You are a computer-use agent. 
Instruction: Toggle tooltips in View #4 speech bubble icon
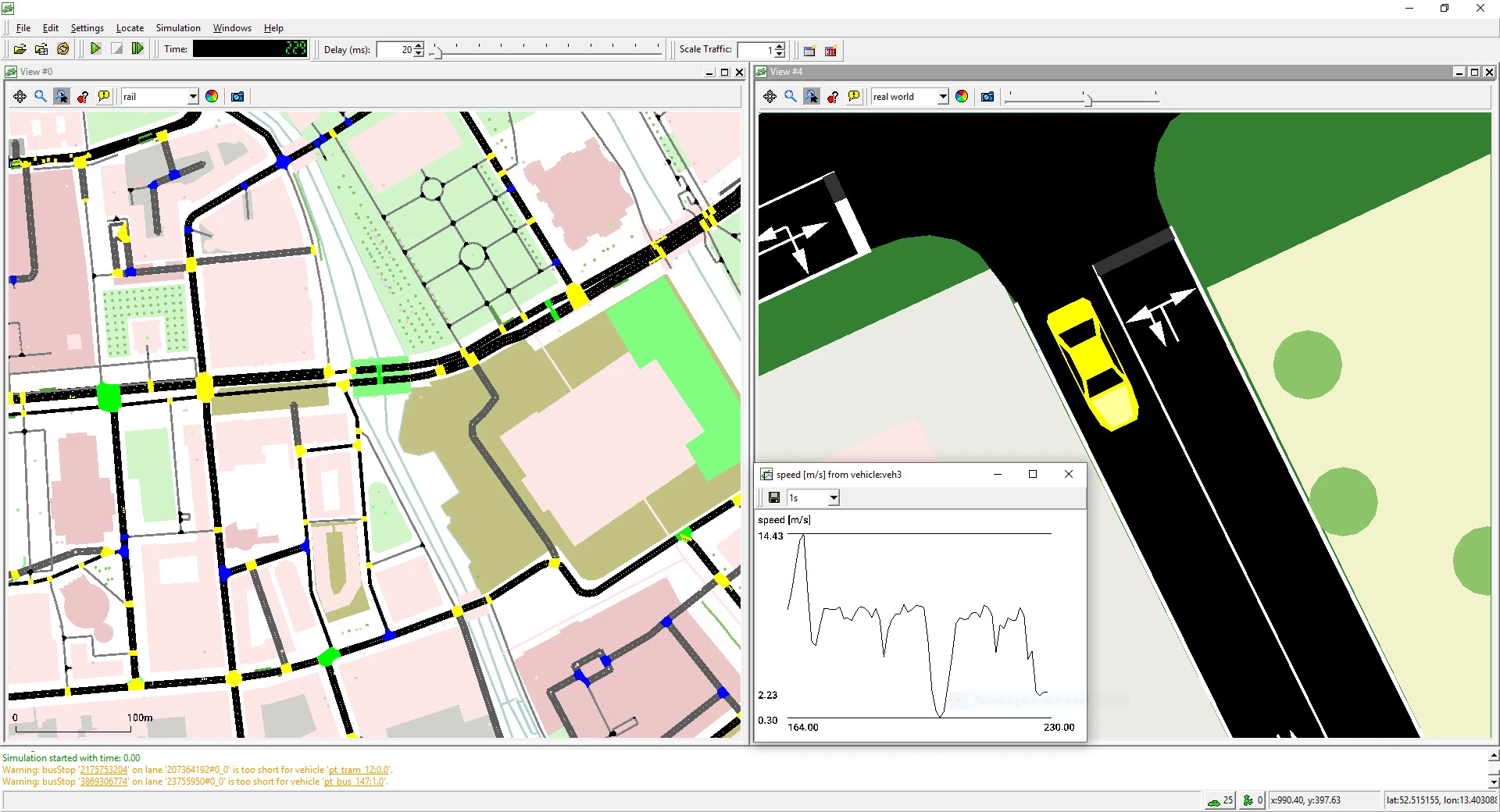(854, 96)
